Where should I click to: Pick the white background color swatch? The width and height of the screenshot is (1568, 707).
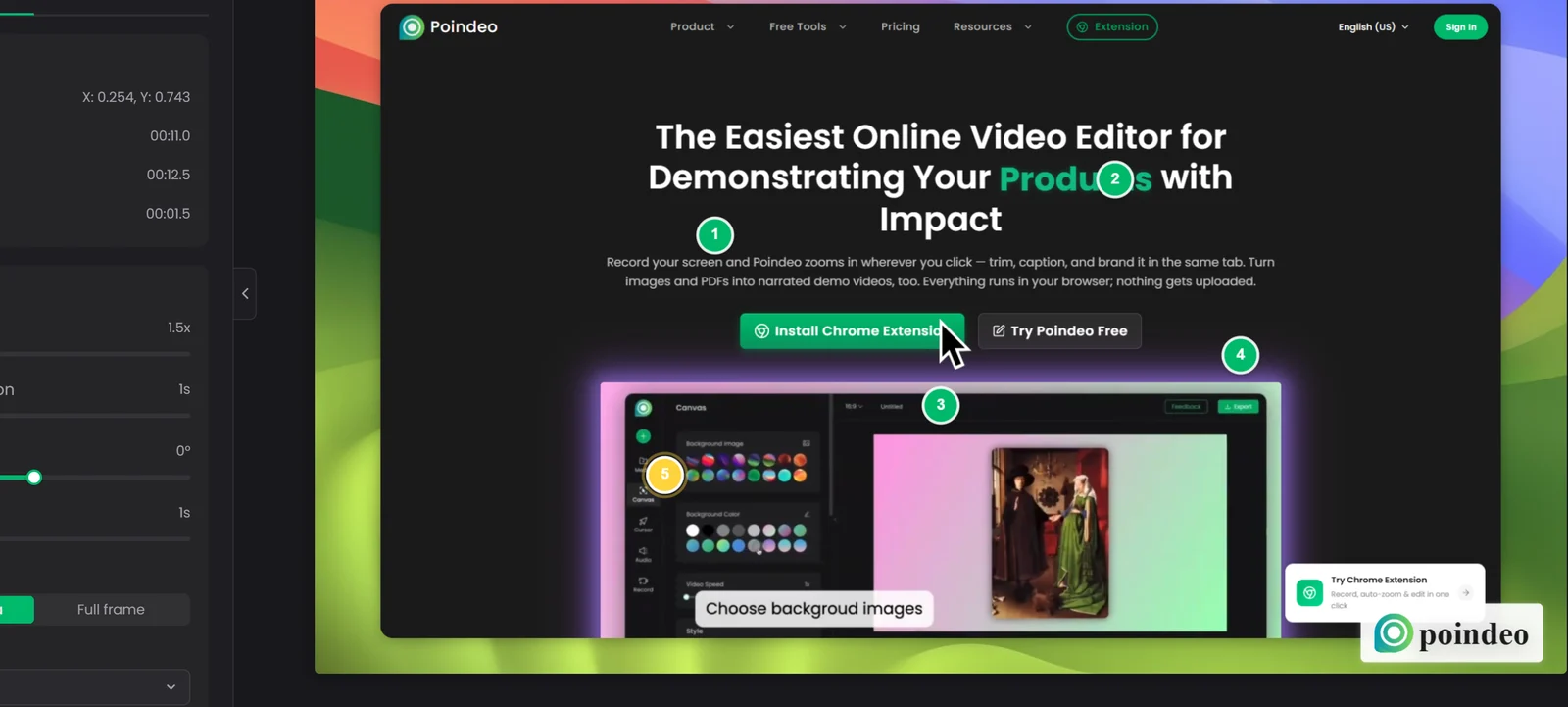coord(693,530)
